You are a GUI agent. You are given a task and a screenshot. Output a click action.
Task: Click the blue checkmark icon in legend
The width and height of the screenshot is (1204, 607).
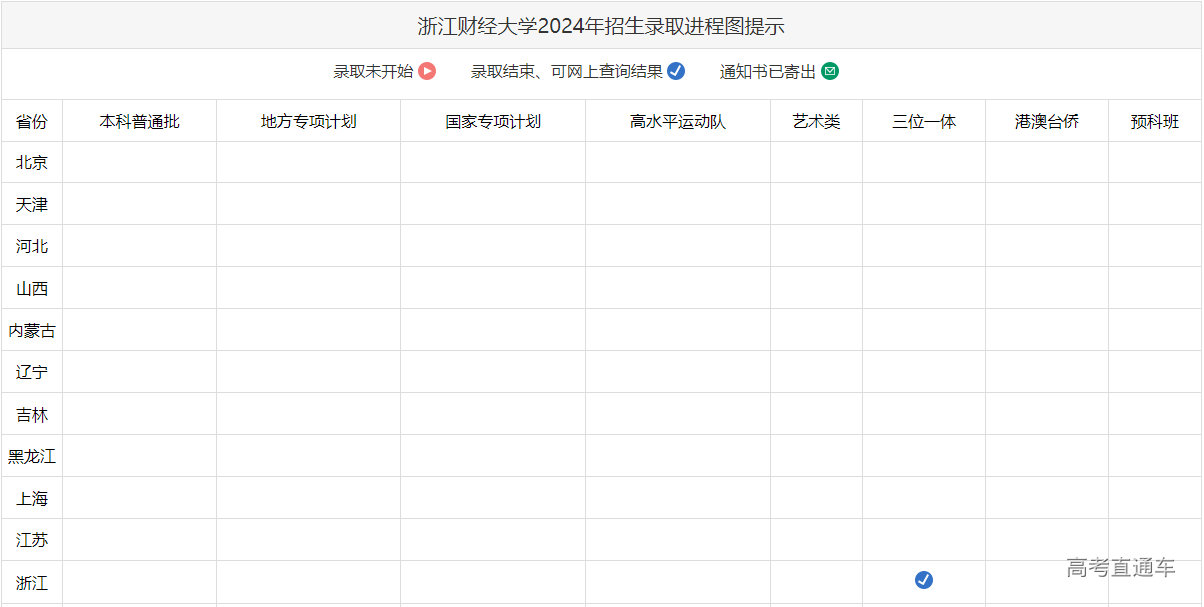tap(676, 71)
